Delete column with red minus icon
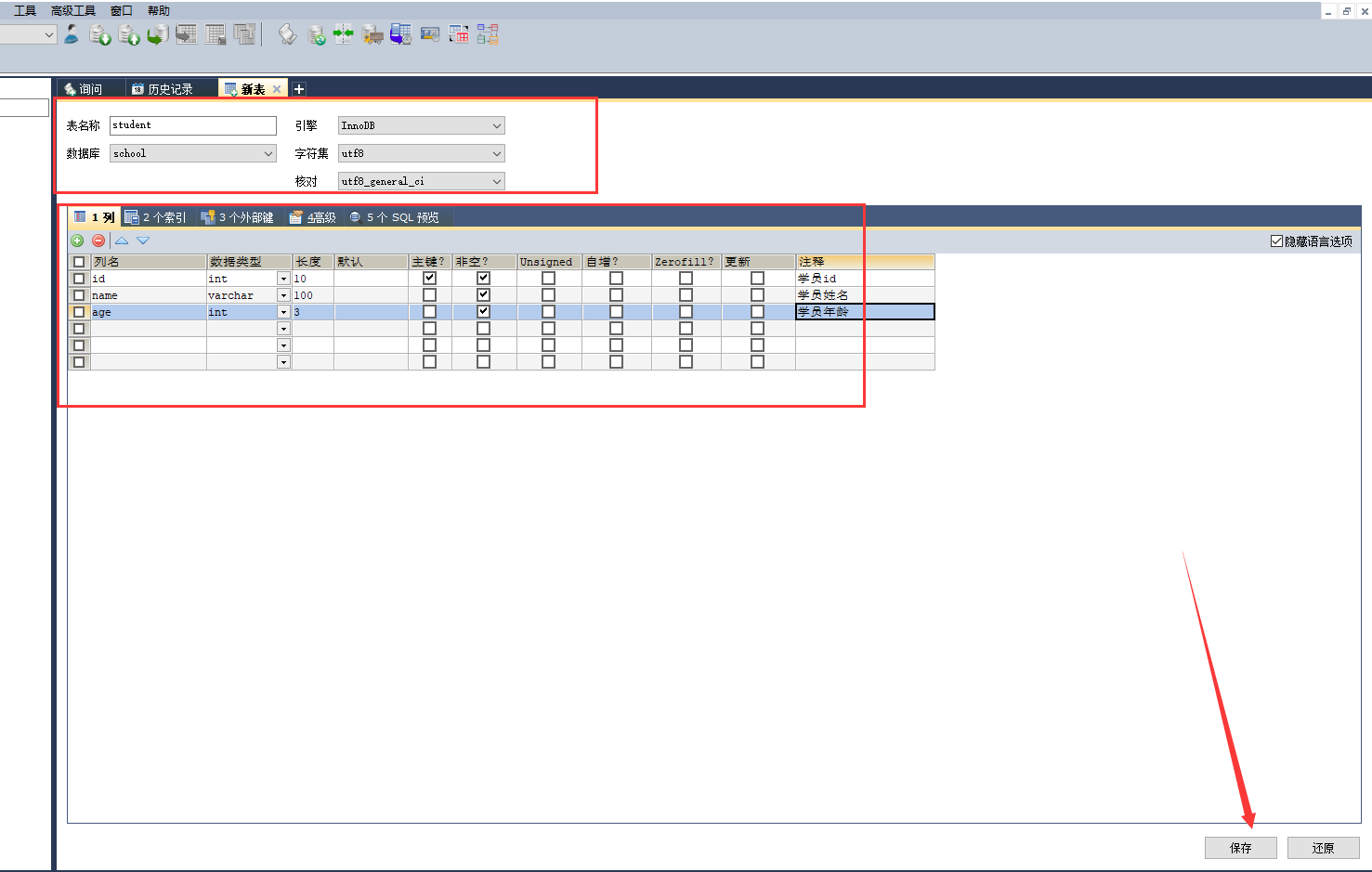 (98, 241)
